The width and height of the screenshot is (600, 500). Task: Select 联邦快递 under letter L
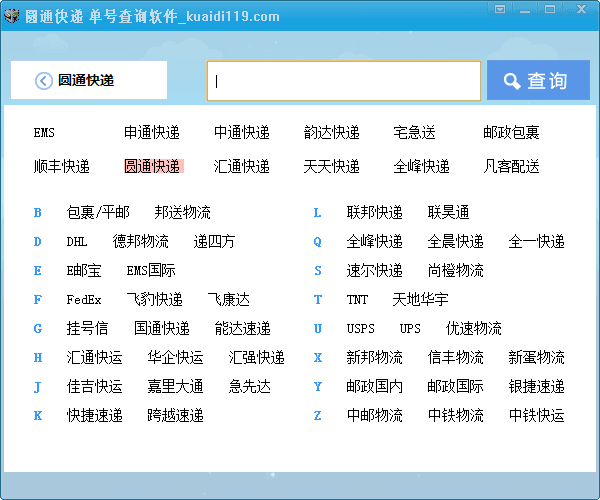(x=374, y=213)
